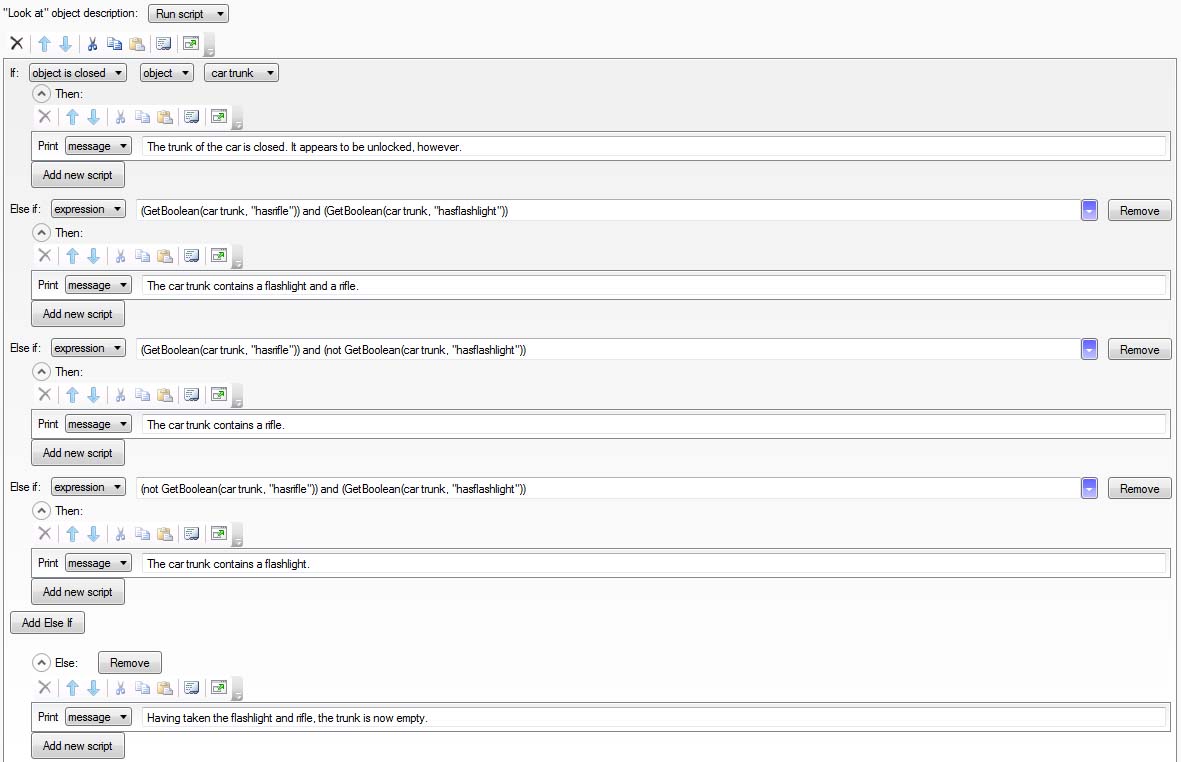This screenshot has height=762, width=1181.
Task: Click the "trunk is now empty" message field
Action: coord(654,717)
